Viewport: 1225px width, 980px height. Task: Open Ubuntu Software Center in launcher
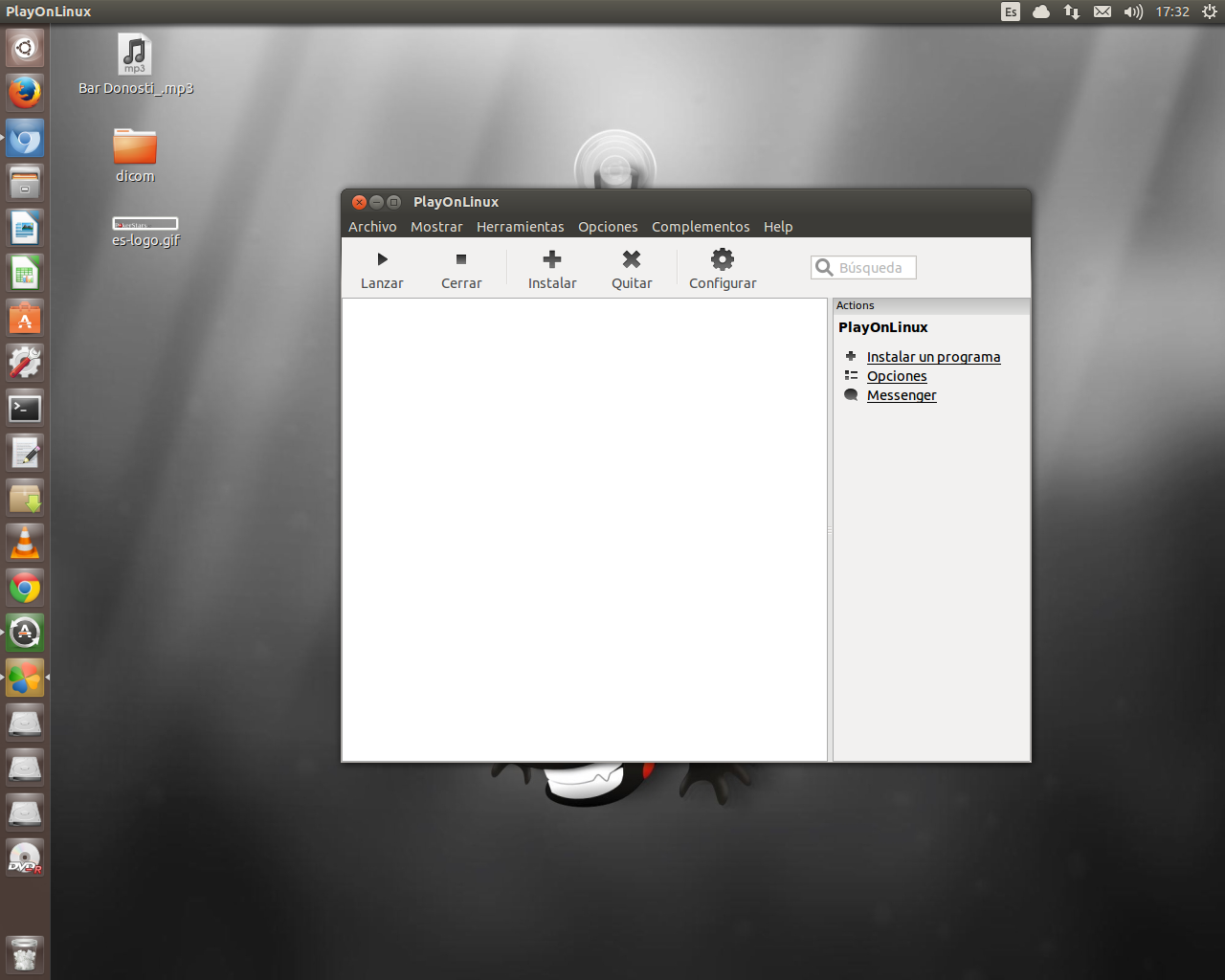pos(25,318)
